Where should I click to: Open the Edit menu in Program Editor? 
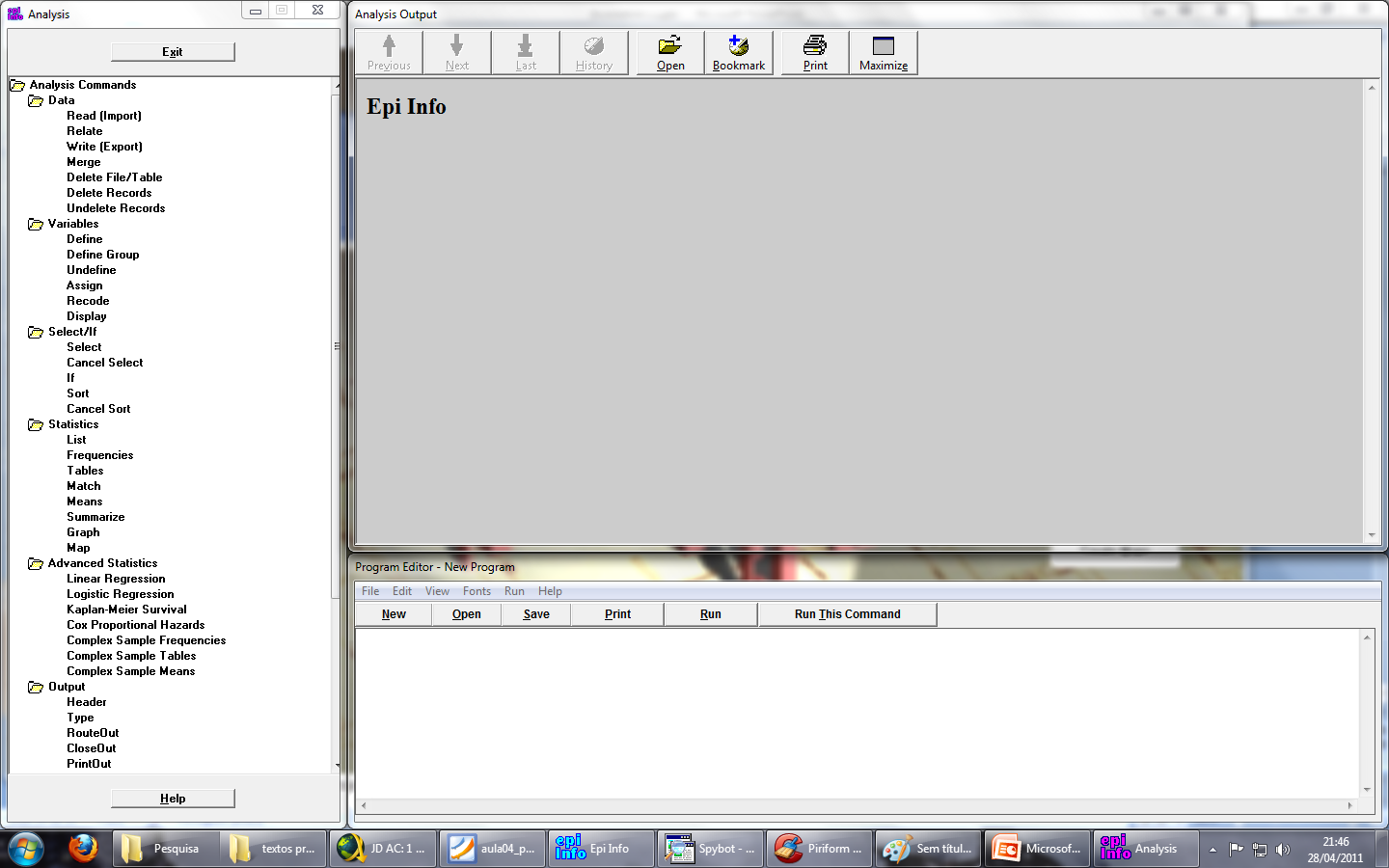pos(402,591)
